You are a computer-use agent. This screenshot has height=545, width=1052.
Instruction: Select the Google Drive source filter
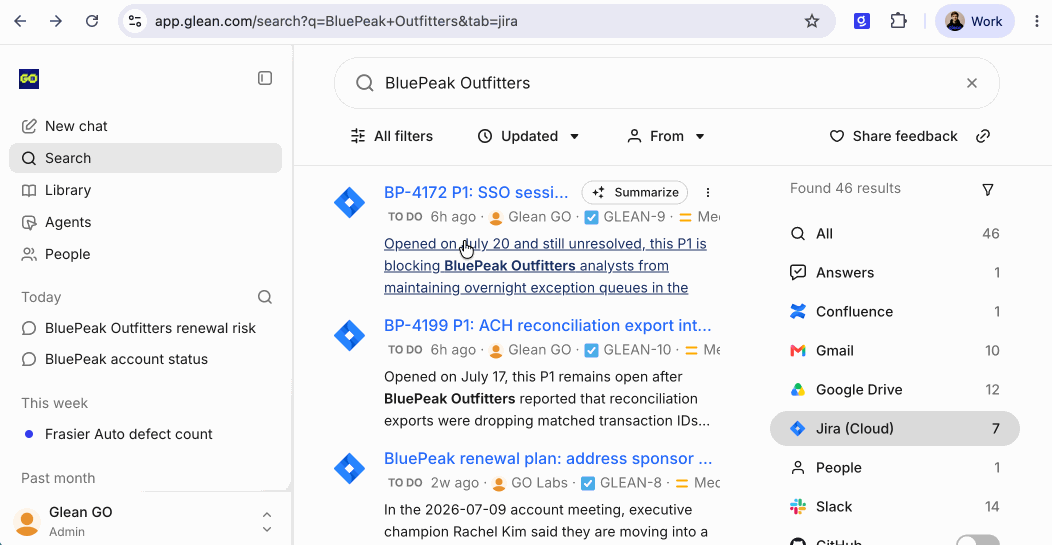coord(894,389)
